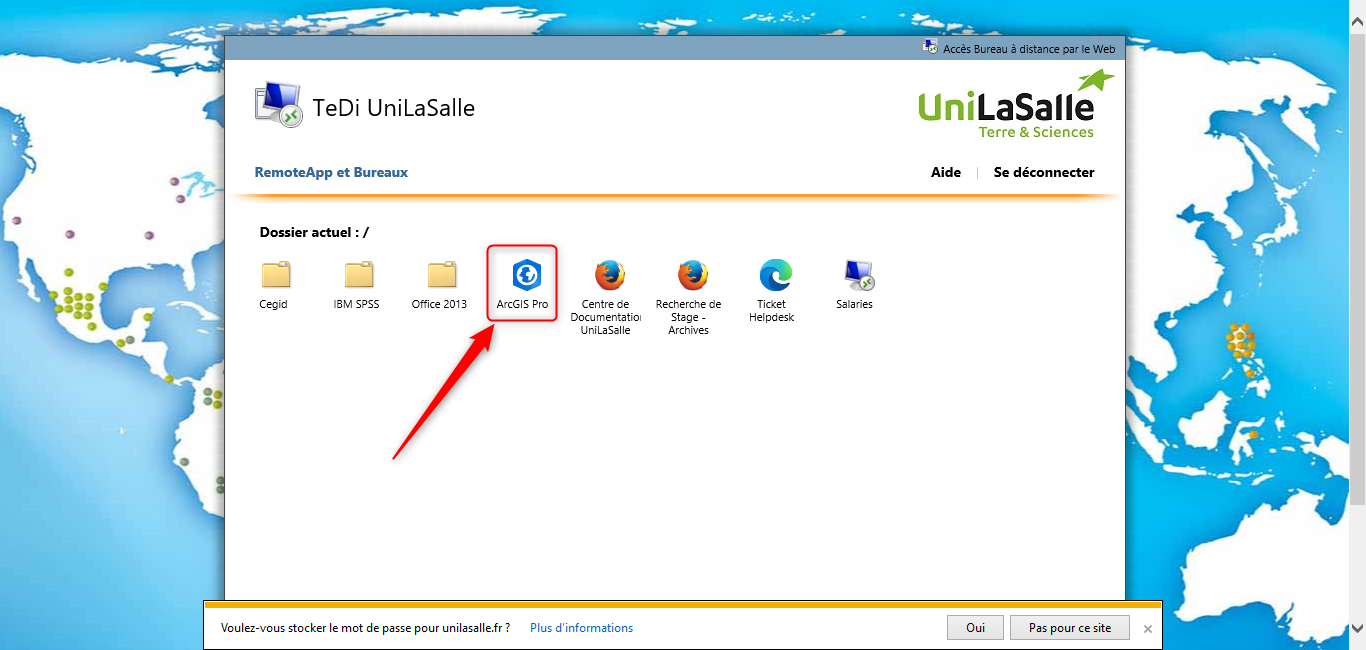Select the RemoteApp et Bureaux tab
Viewport: 1366px width, 650px height.
click(331, 172)
